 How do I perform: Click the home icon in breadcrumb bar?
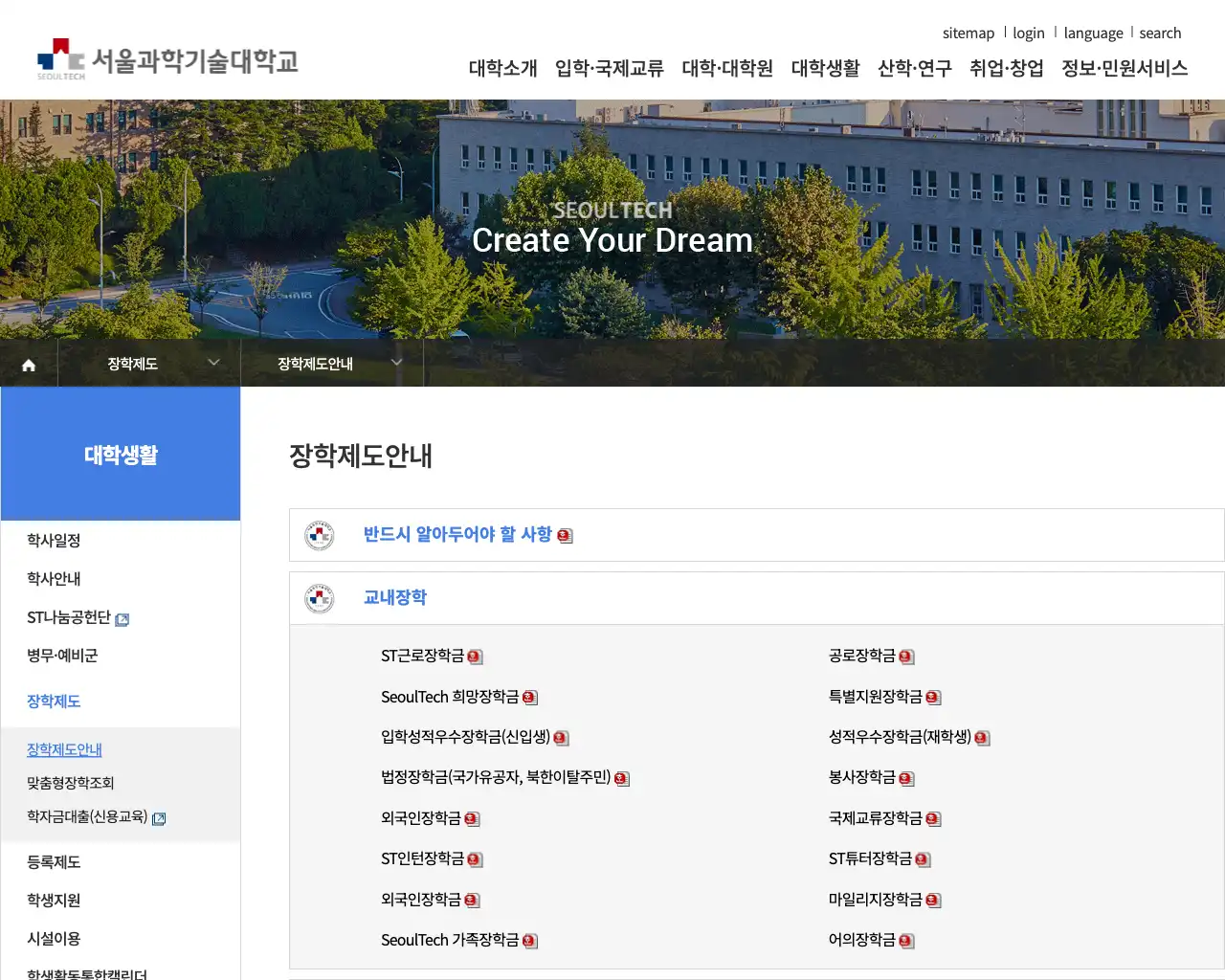(29, 365)
